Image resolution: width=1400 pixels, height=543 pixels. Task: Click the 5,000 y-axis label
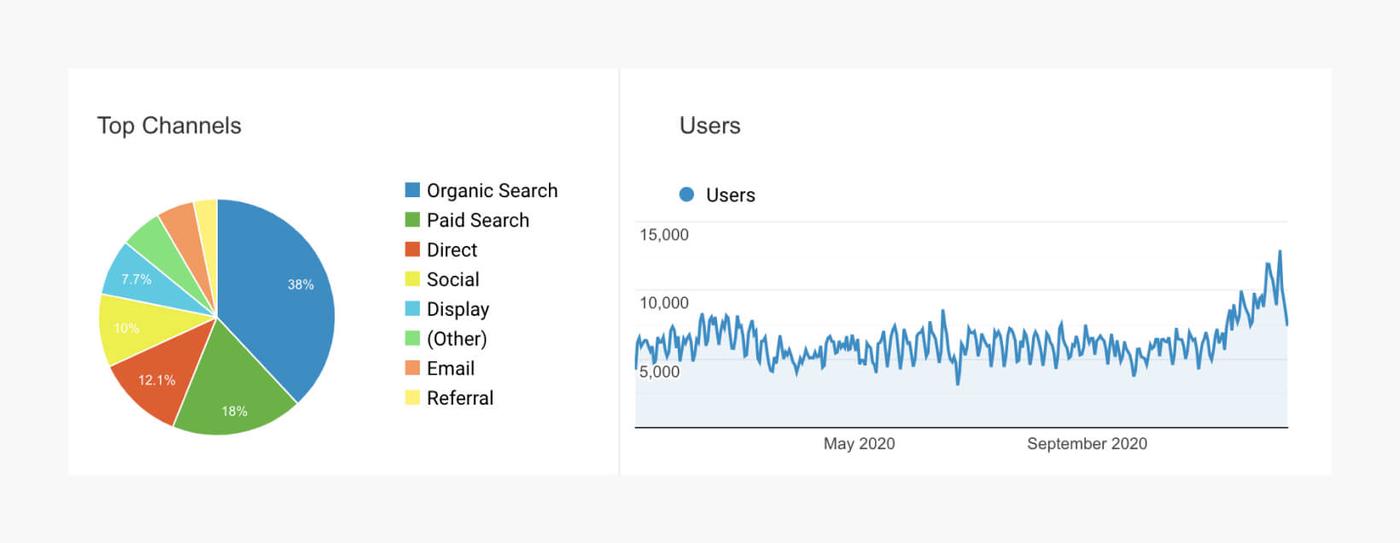tap(659, 371)
